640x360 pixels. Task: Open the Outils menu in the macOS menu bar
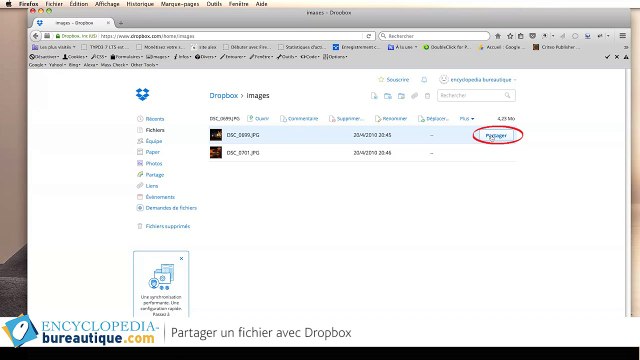tap(214, 4)
